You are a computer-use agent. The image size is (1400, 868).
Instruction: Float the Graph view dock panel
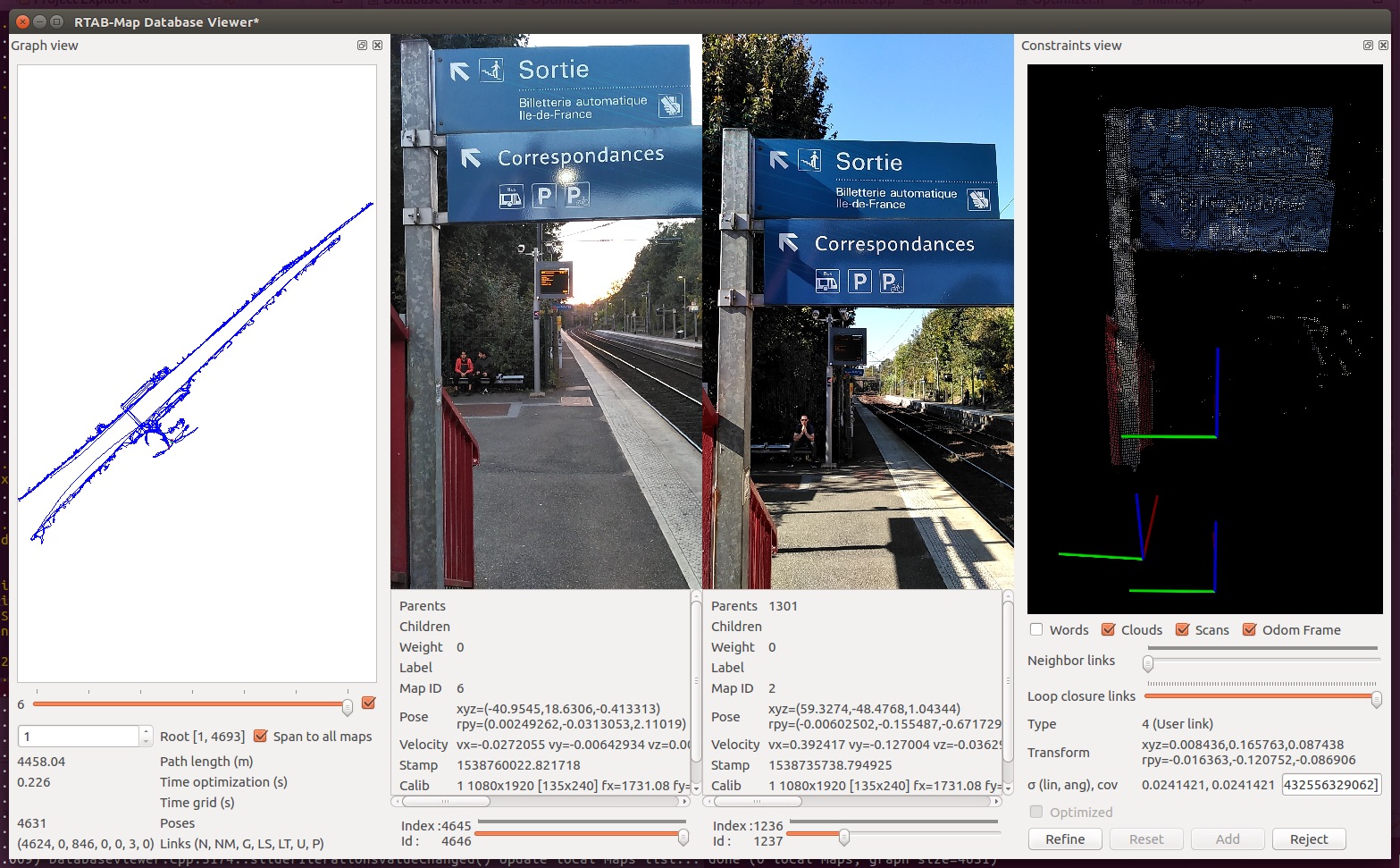pyautogui.click(x=362, y=46)
